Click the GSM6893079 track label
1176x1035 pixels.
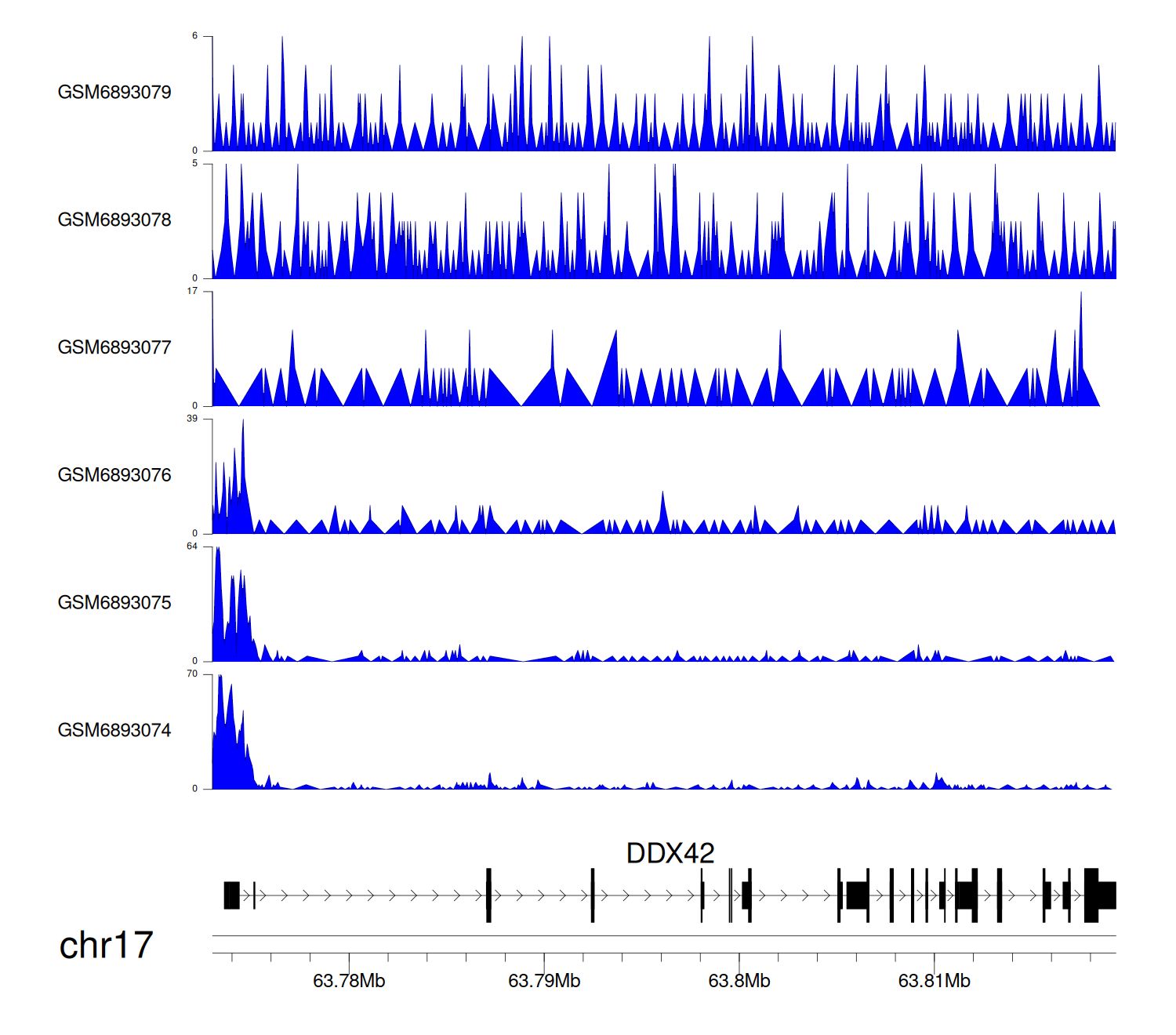point(114,93)
